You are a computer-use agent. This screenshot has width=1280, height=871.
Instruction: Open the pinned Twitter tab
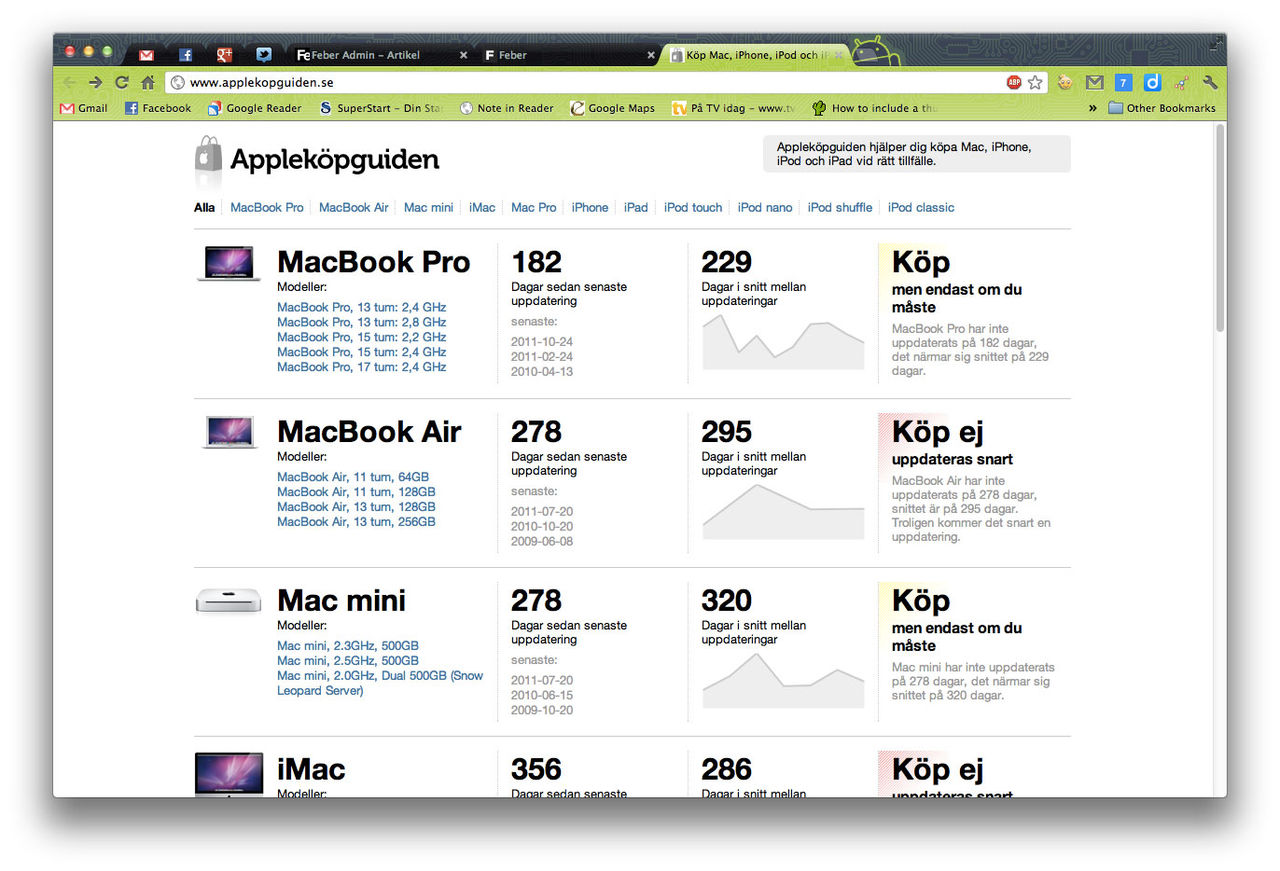click(264, 55)
